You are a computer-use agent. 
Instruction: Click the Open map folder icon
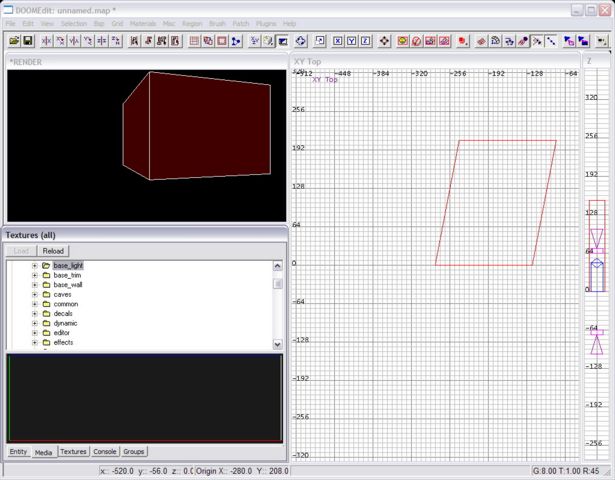point(15,41)
